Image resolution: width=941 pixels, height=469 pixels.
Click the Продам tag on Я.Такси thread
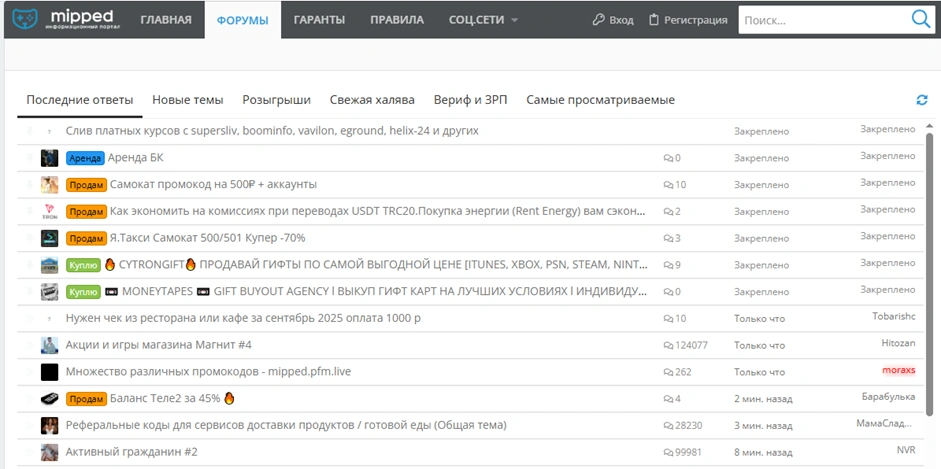click(x=86, y=238)
